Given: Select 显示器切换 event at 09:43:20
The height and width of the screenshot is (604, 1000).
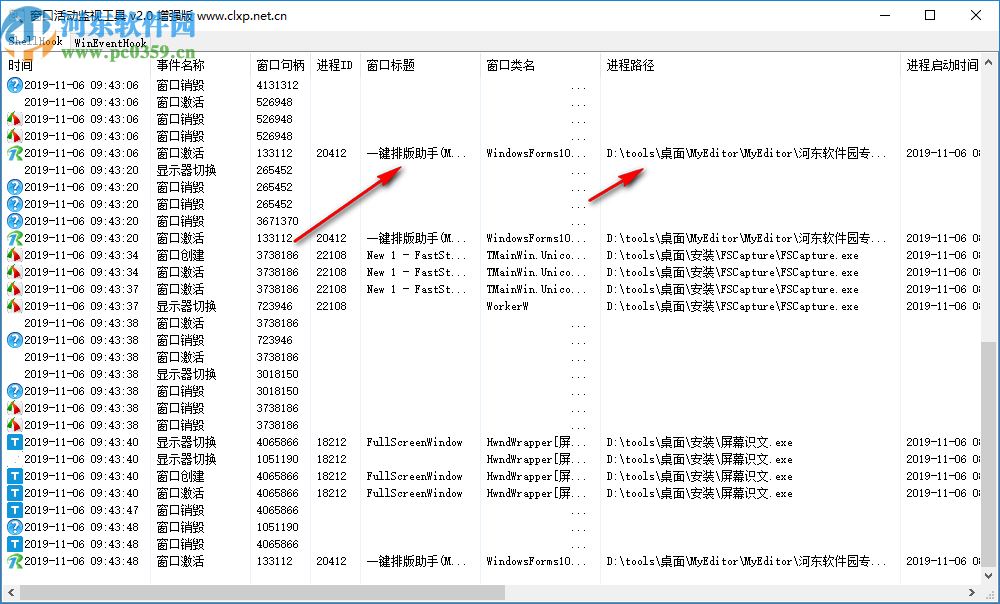Looking at the screenshot, I should [x=187, y=170].
